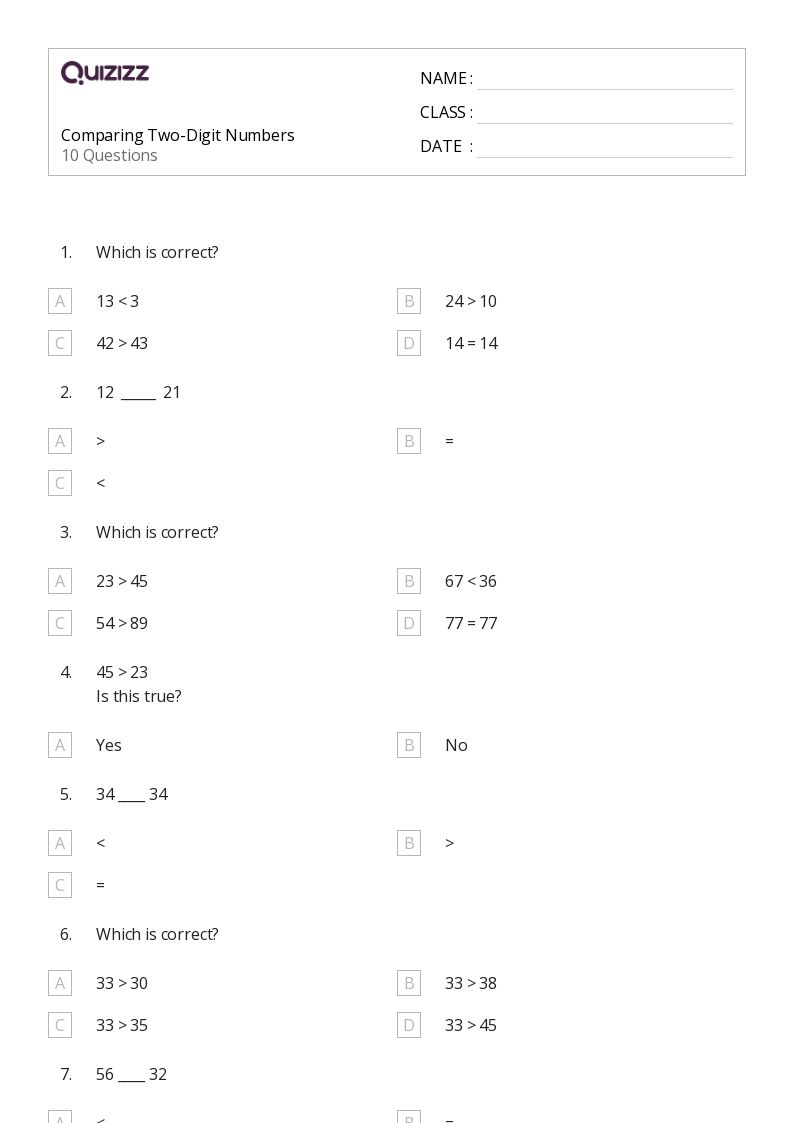Click the Comparing Two-Digit Numbers title
Viewport: 794px width, 1123px height.
point(178,135)
